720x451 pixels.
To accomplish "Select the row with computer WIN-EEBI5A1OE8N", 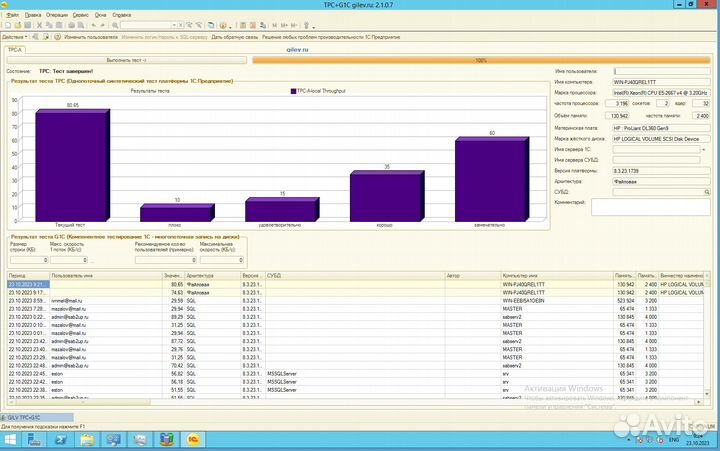I will click(x=355, y=301).
